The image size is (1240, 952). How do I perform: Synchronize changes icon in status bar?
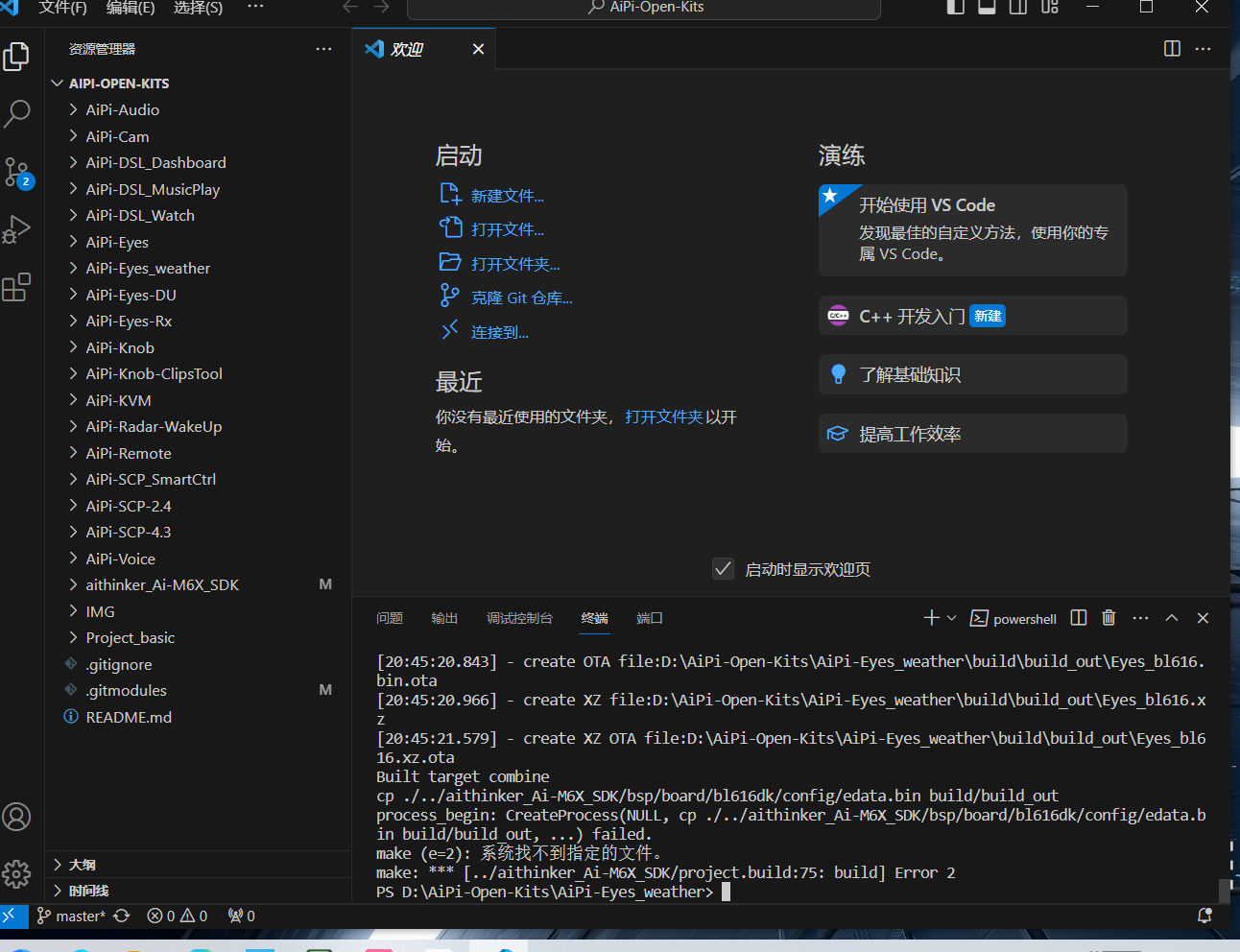(122, 916)
